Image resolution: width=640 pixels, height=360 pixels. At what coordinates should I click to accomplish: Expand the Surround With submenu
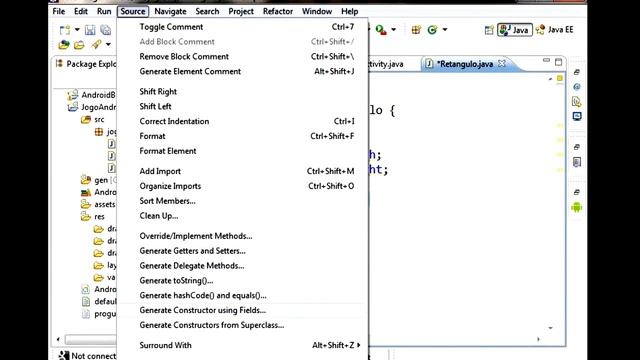(242, 345)
